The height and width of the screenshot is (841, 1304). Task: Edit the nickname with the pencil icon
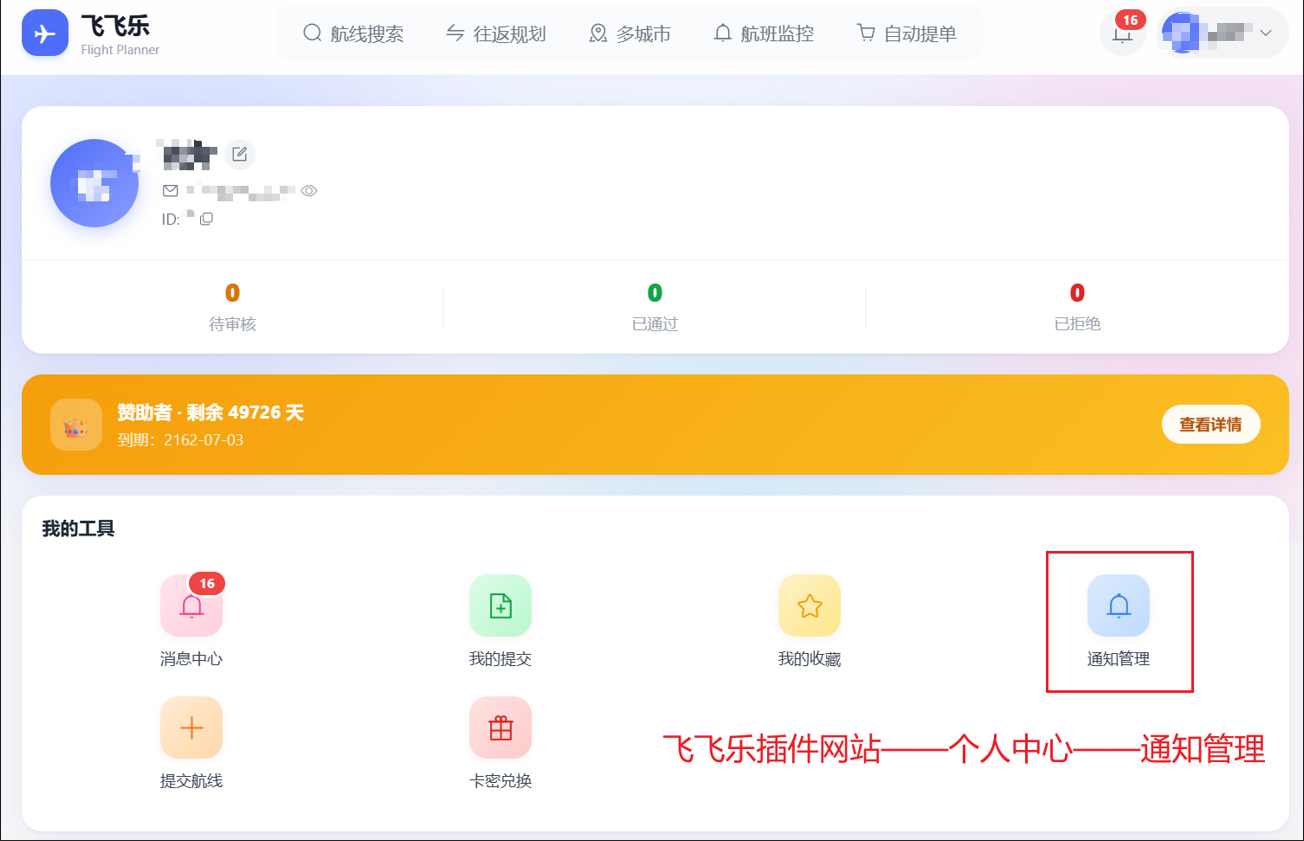point(239,154)
